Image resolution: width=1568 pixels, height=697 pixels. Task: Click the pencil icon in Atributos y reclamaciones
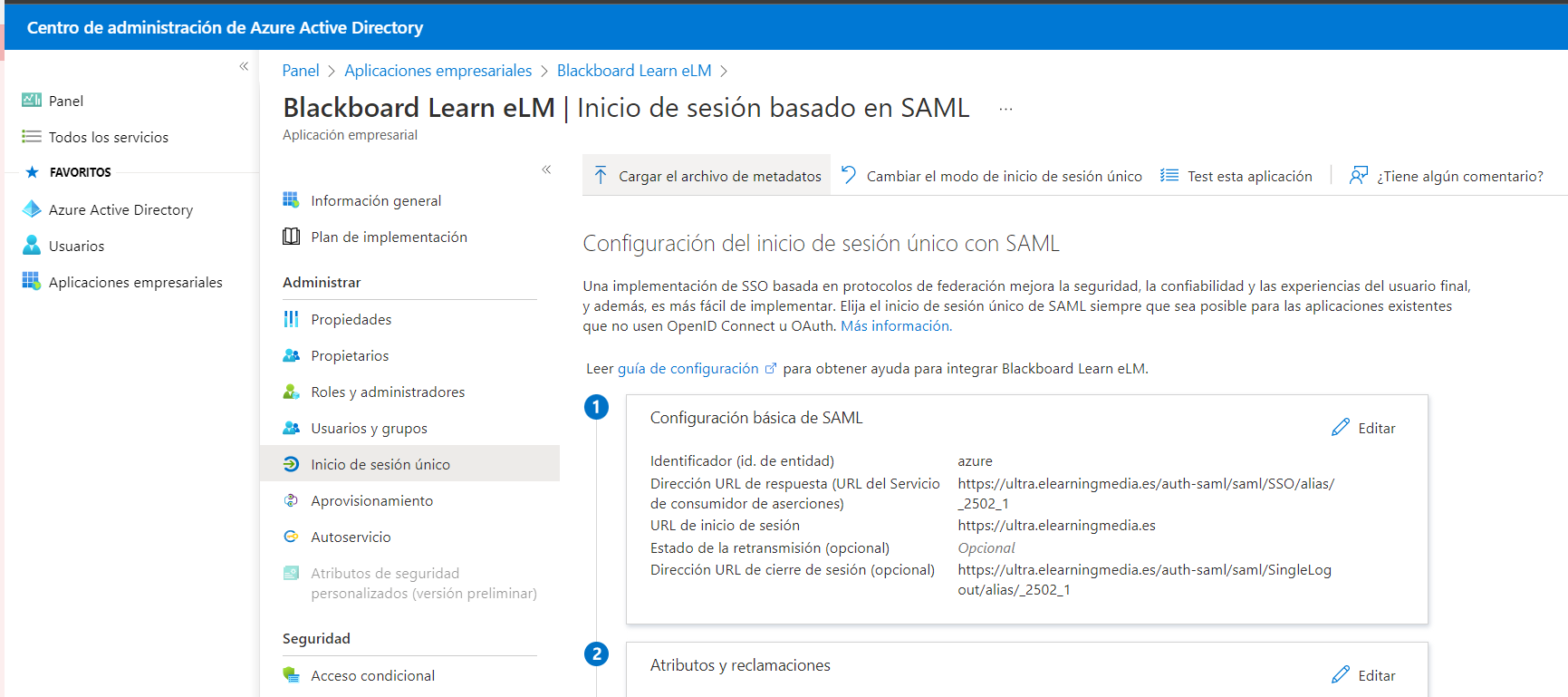(1341, 674)
